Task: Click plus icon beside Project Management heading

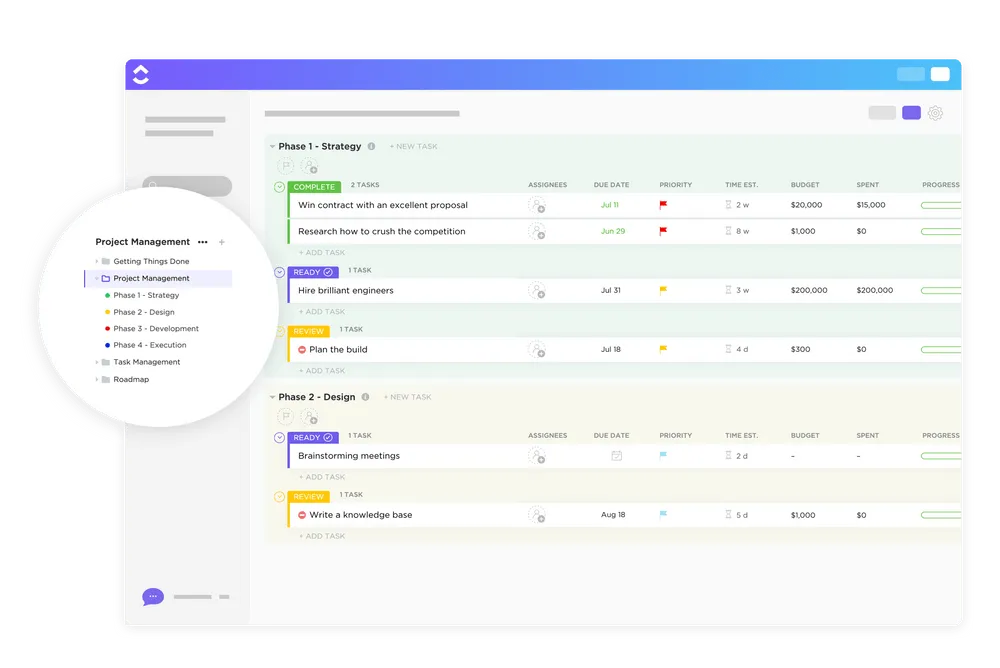Action: (222, 242)
